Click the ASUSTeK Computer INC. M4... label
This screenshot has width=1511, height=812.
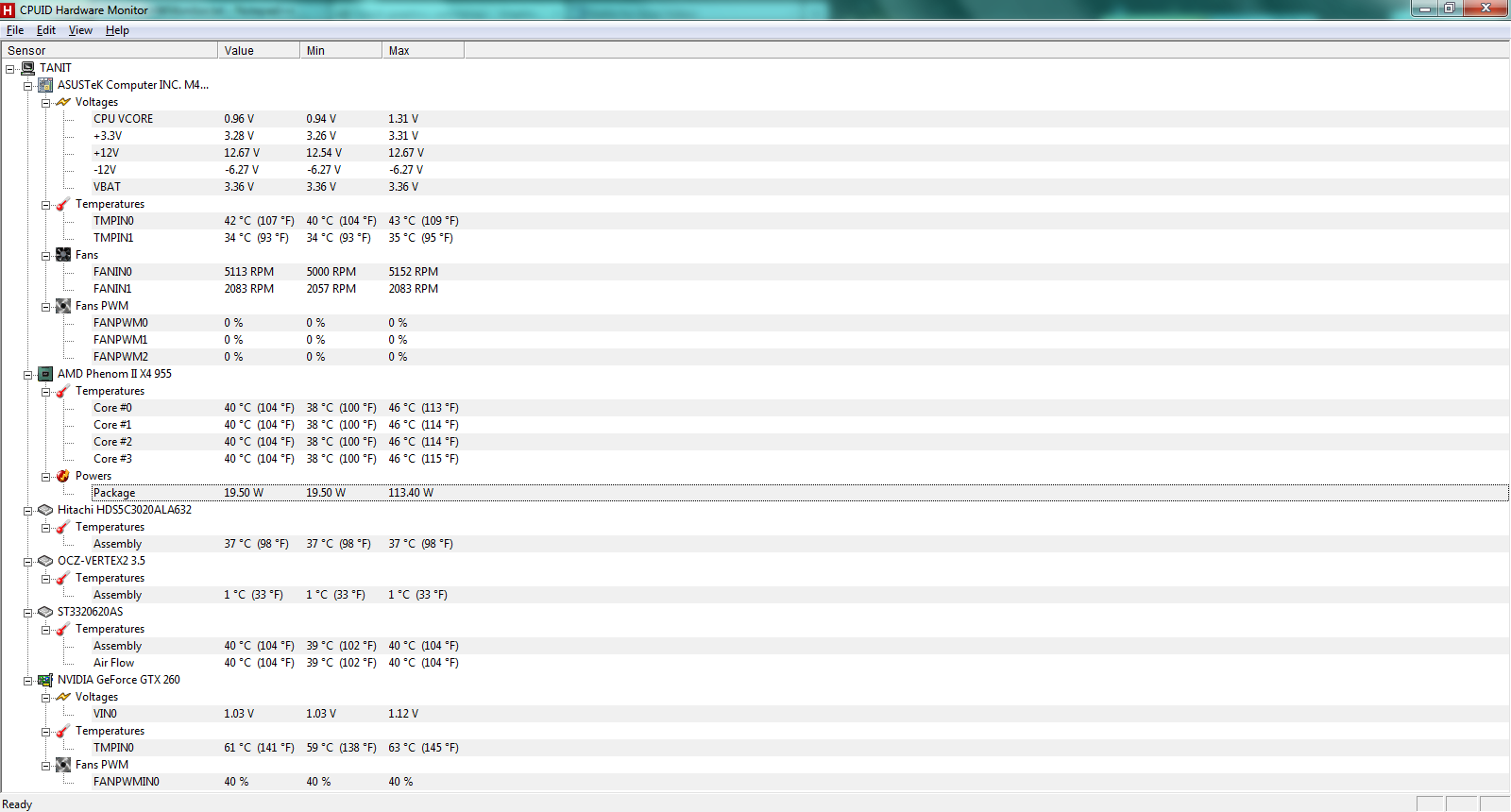[133, 85]
